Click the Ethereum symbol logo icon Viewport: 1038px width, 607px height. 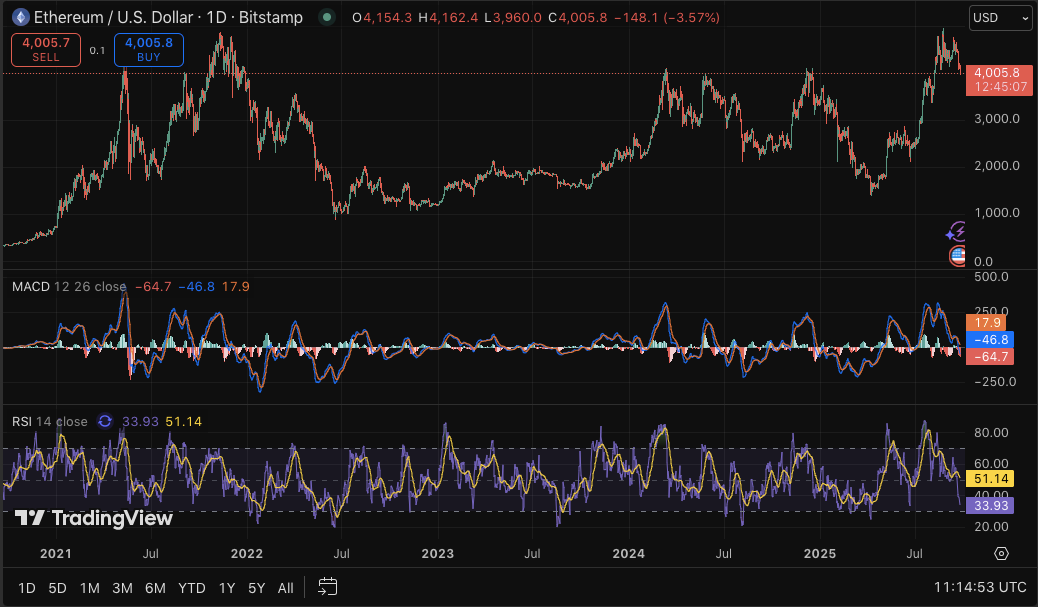pos(18,18)
